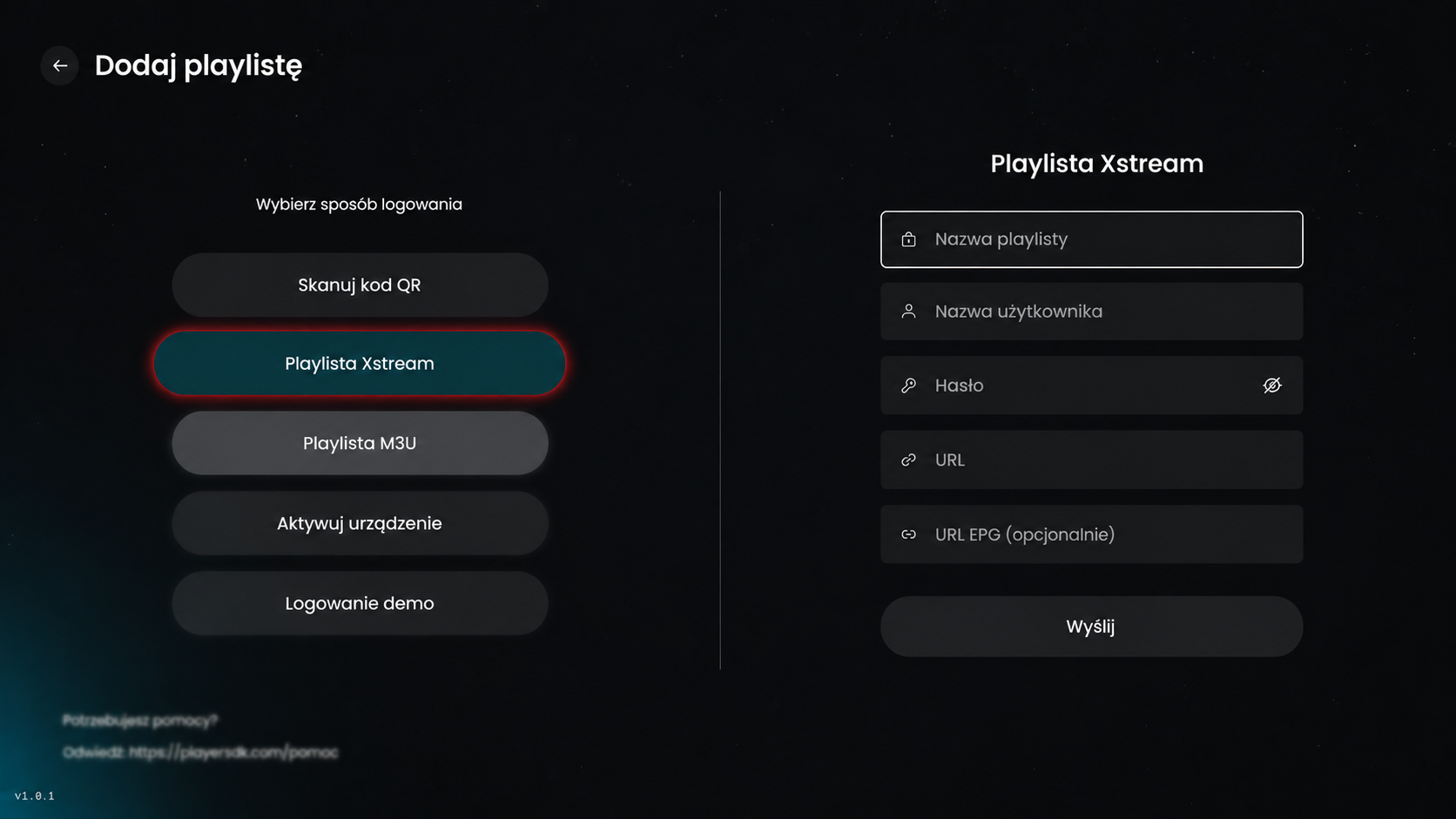This screenshot has height=819, width=1456.
Task: Click the user icon in Nazwa użytkownika field
Action: pos(908,312)
